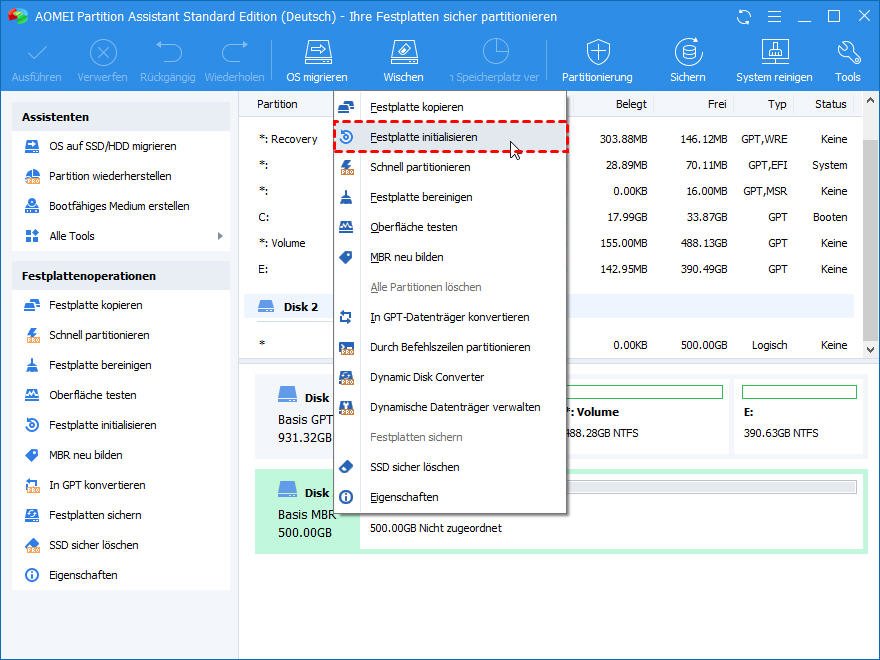Click the Belegt column header

[631, 104]
